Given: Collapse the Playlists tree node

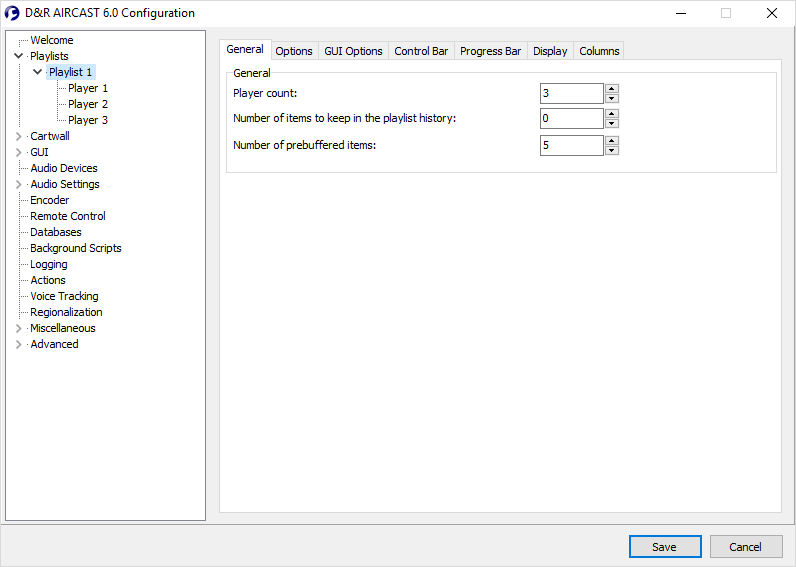Looking at the screenshot, I should point(18,56).
